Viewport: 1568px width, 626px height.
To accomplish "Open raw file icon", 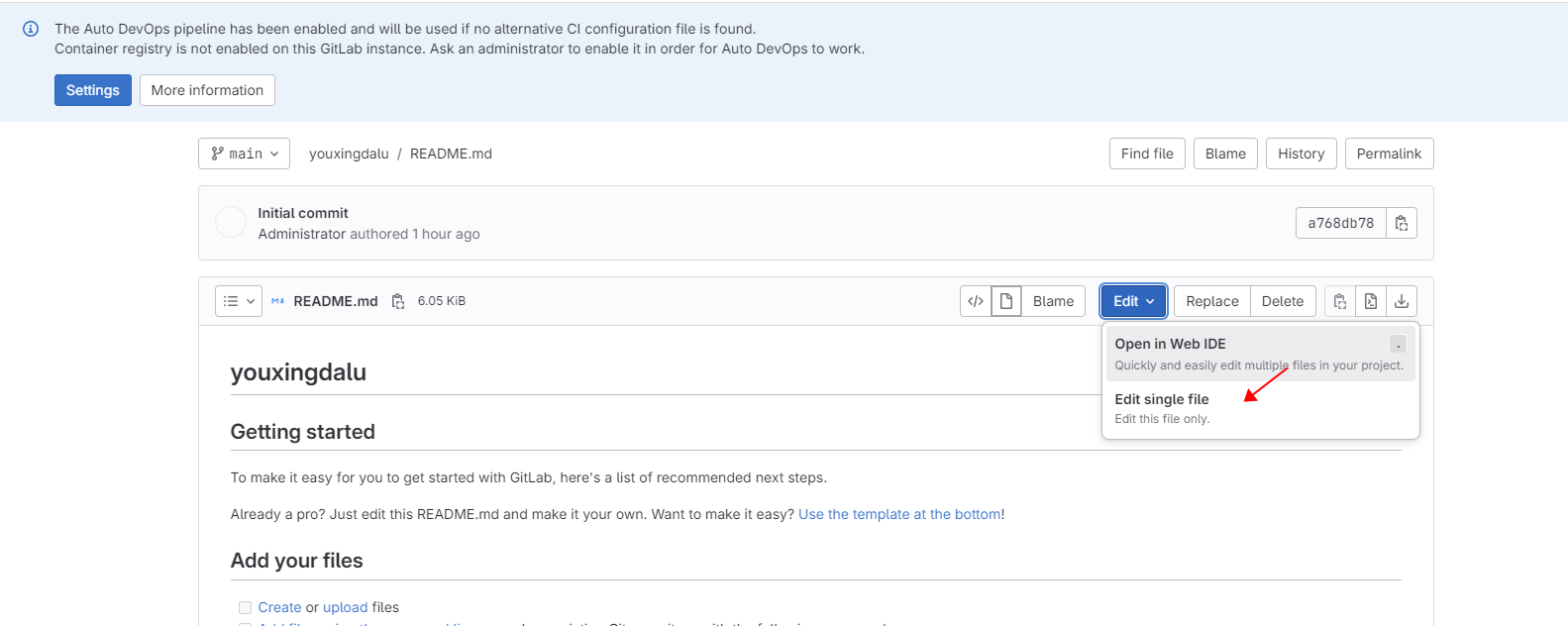I will 1371,301.
